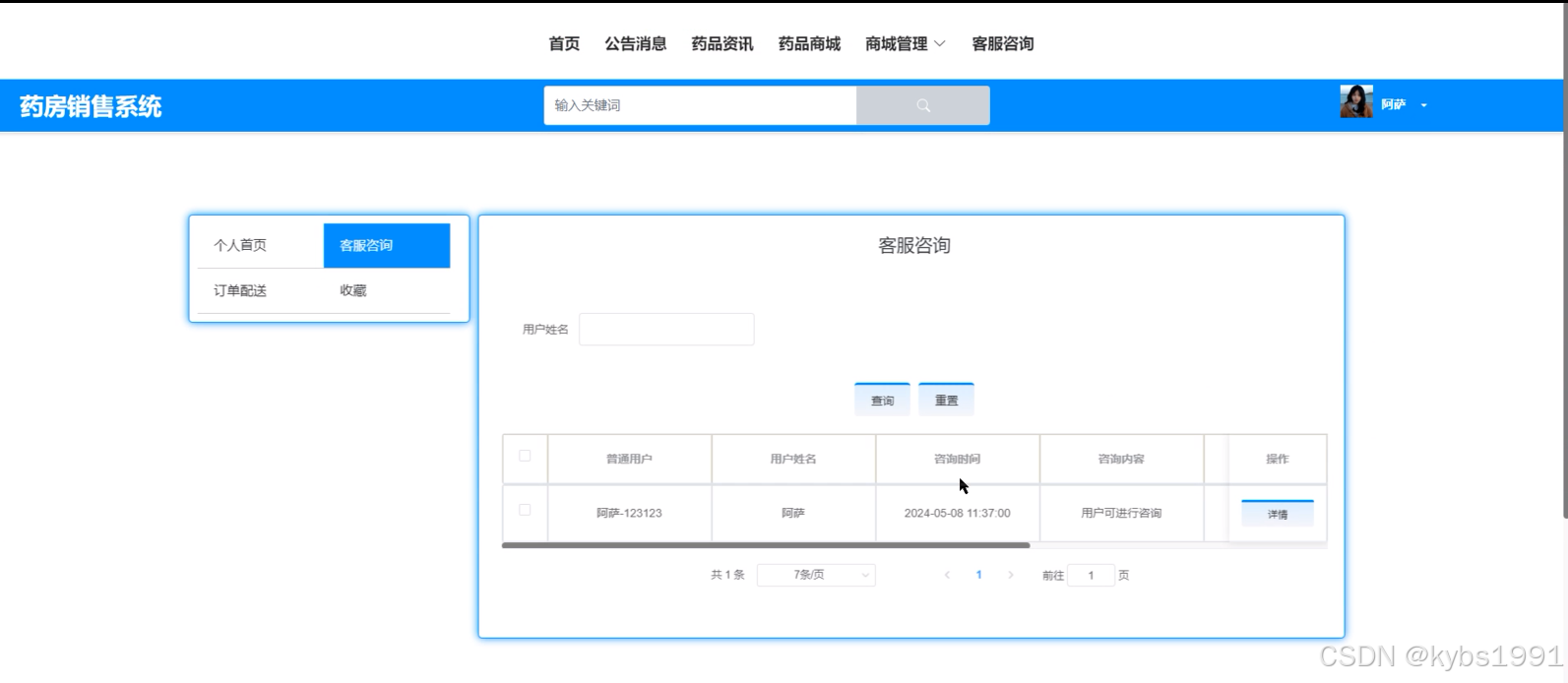Select 客服咨询 tab in side menu
The height and width of the screenshot is (683, 1568).
tap(387, 245)
